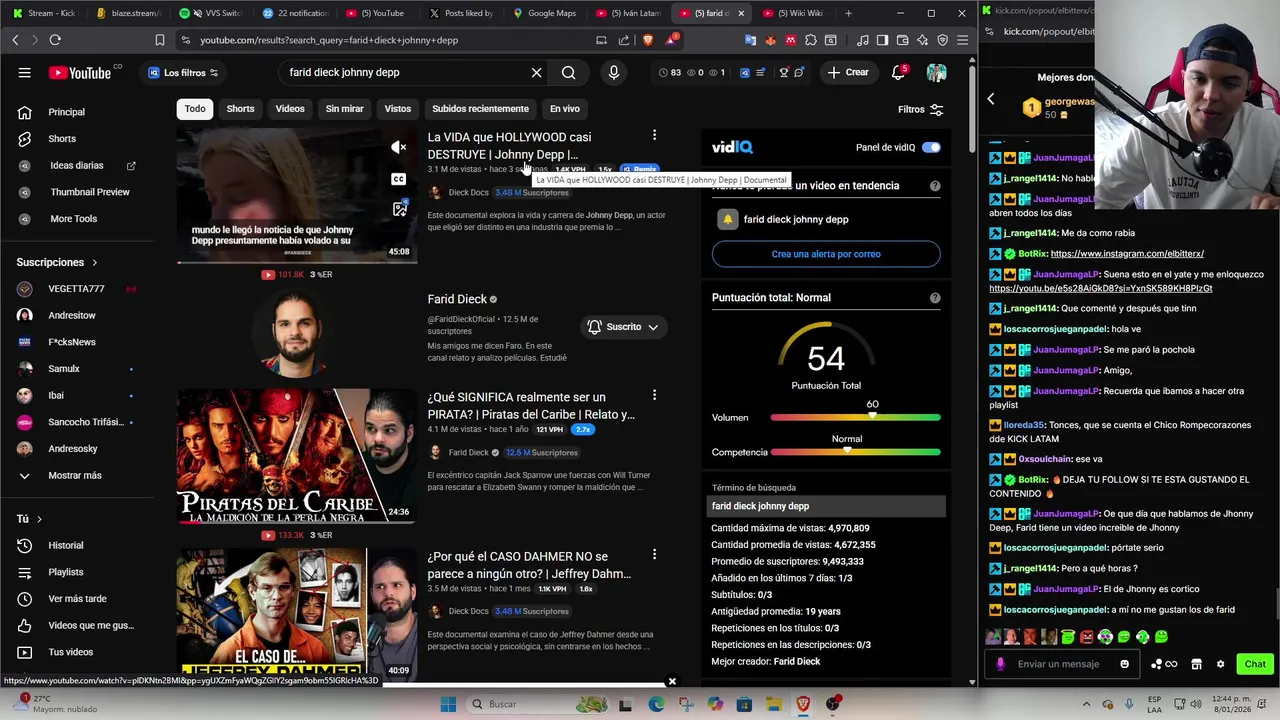Open the Farid Dieck channel title
This screenshot has width=1280, height=720.
pyautogui.click(x=457, y=299)
